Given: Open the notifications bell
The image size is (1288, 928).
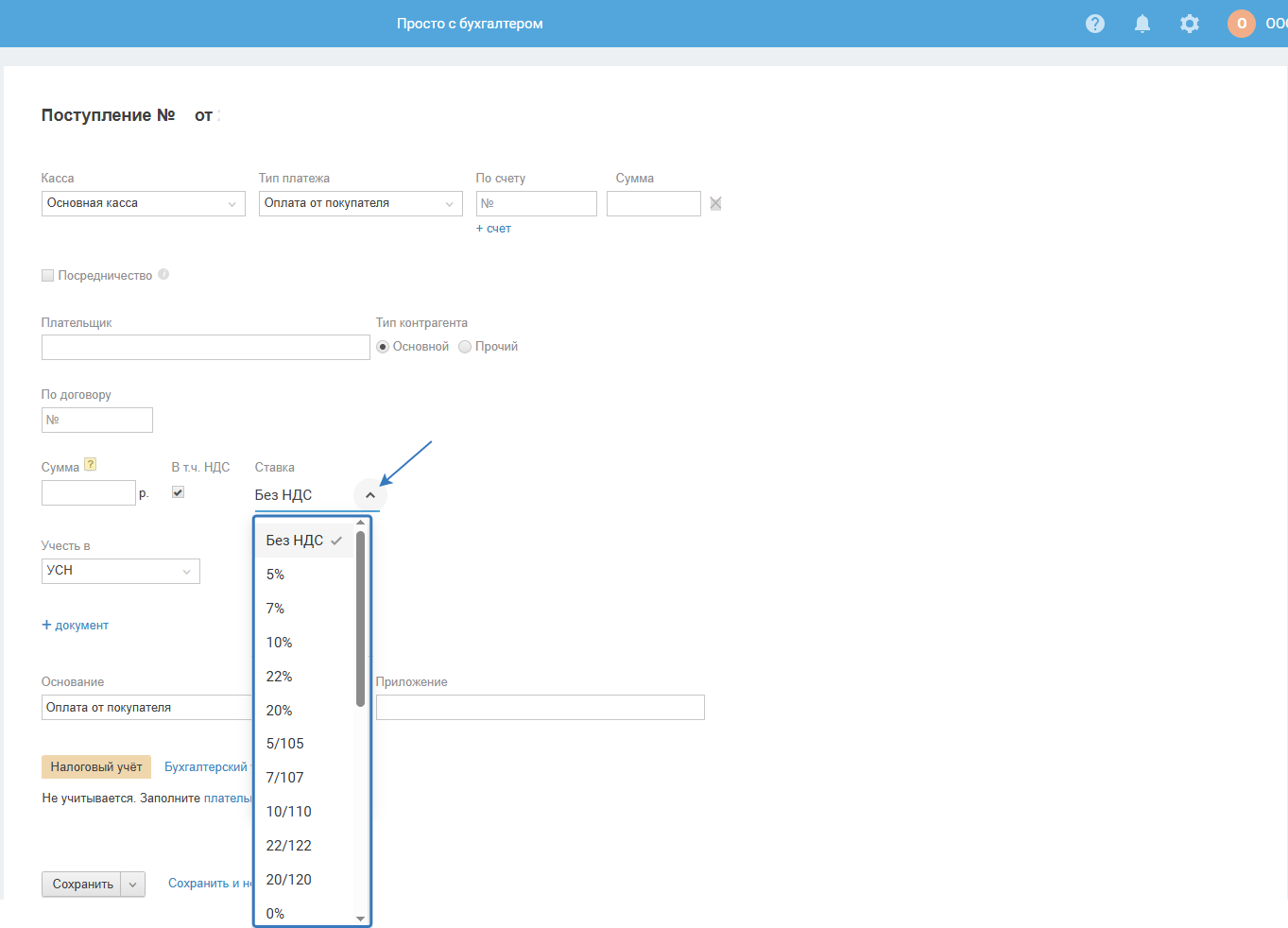Looking at the screenshot, I should point(1142,24).
